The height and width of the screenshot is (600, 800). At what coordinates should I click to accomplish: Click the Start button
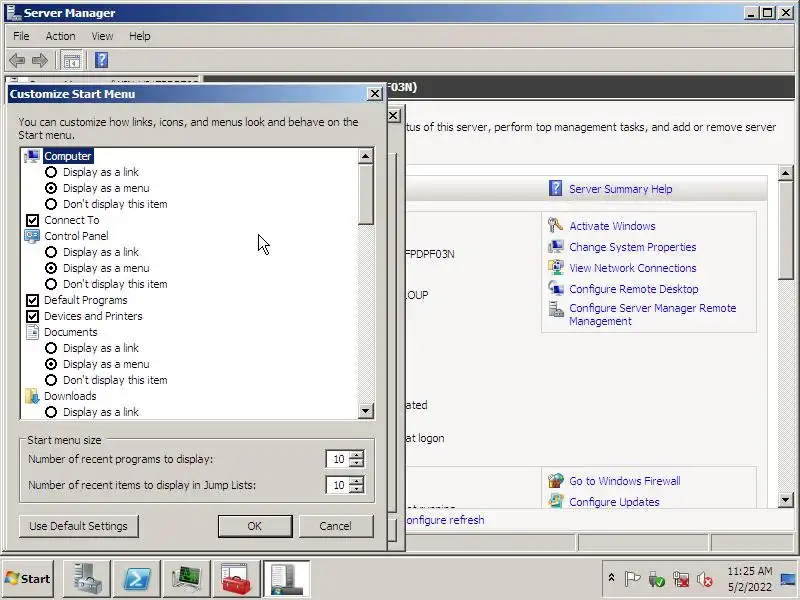tap(28, 579)
